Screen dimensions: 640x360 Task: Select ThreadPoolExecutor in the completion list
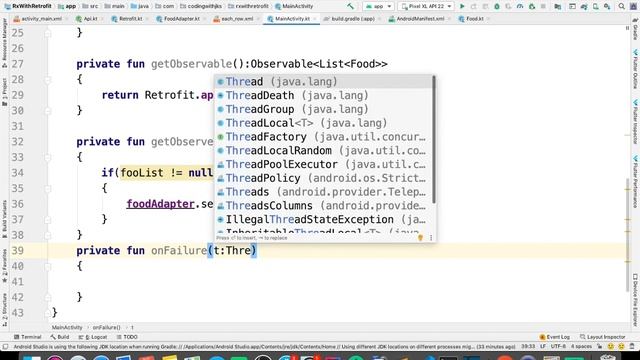click(324, 164)
